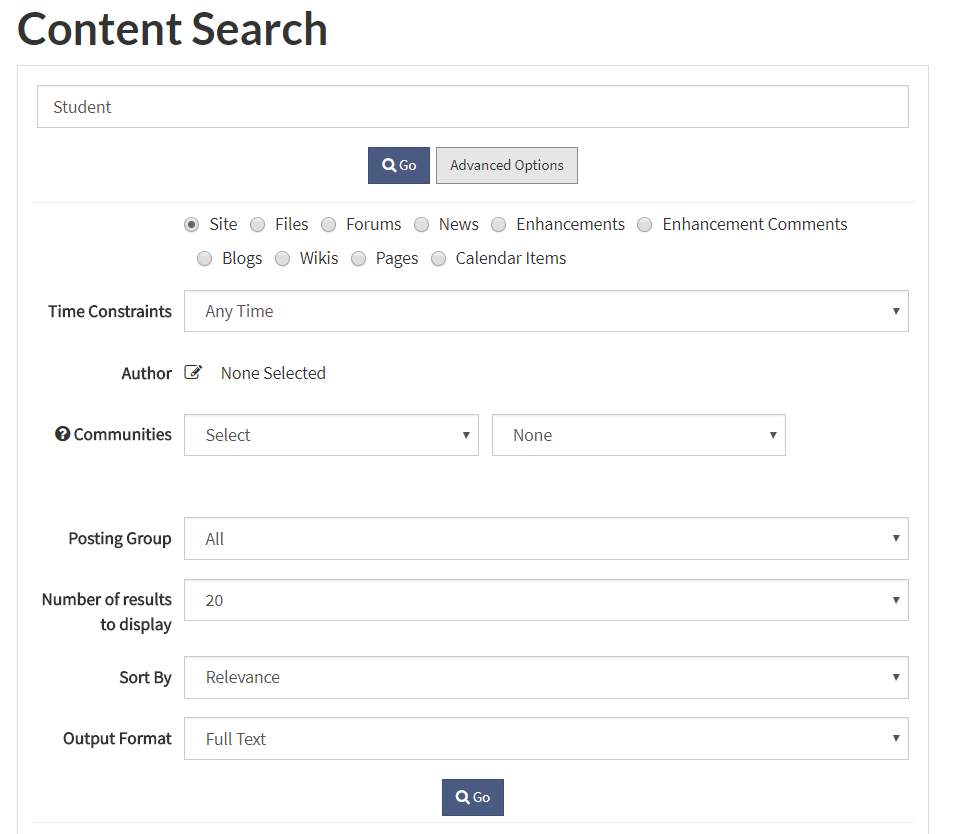
Task: Click the Author edit pencil icon
Action: click(194, 373)
